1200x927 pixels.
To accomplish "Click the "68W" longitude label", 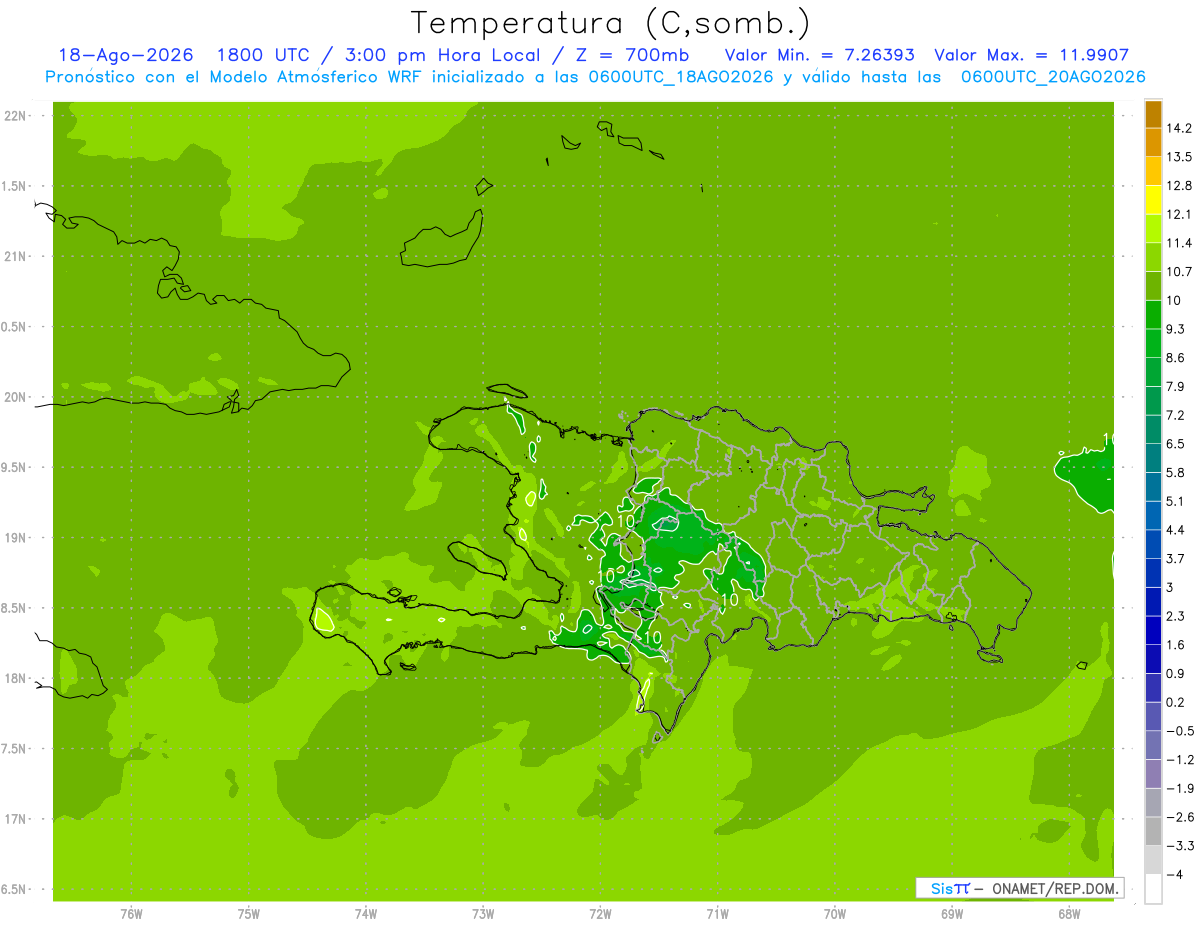I will click(x=1069, y=914).
